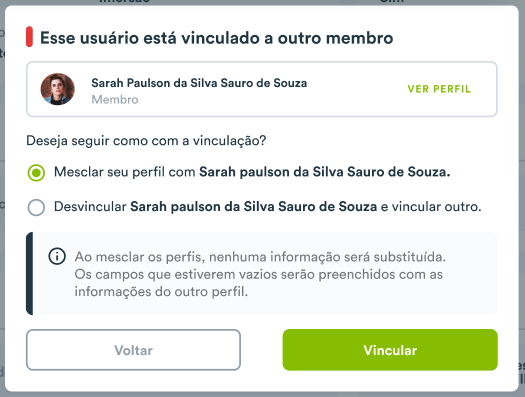Click the Voltar button

click(x=133, y=350)
